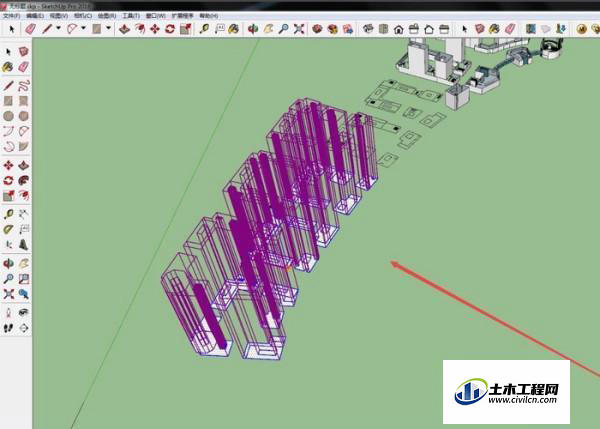600x429 pixels.
Task: Select the Protractor tool
Action: point(8,229)
